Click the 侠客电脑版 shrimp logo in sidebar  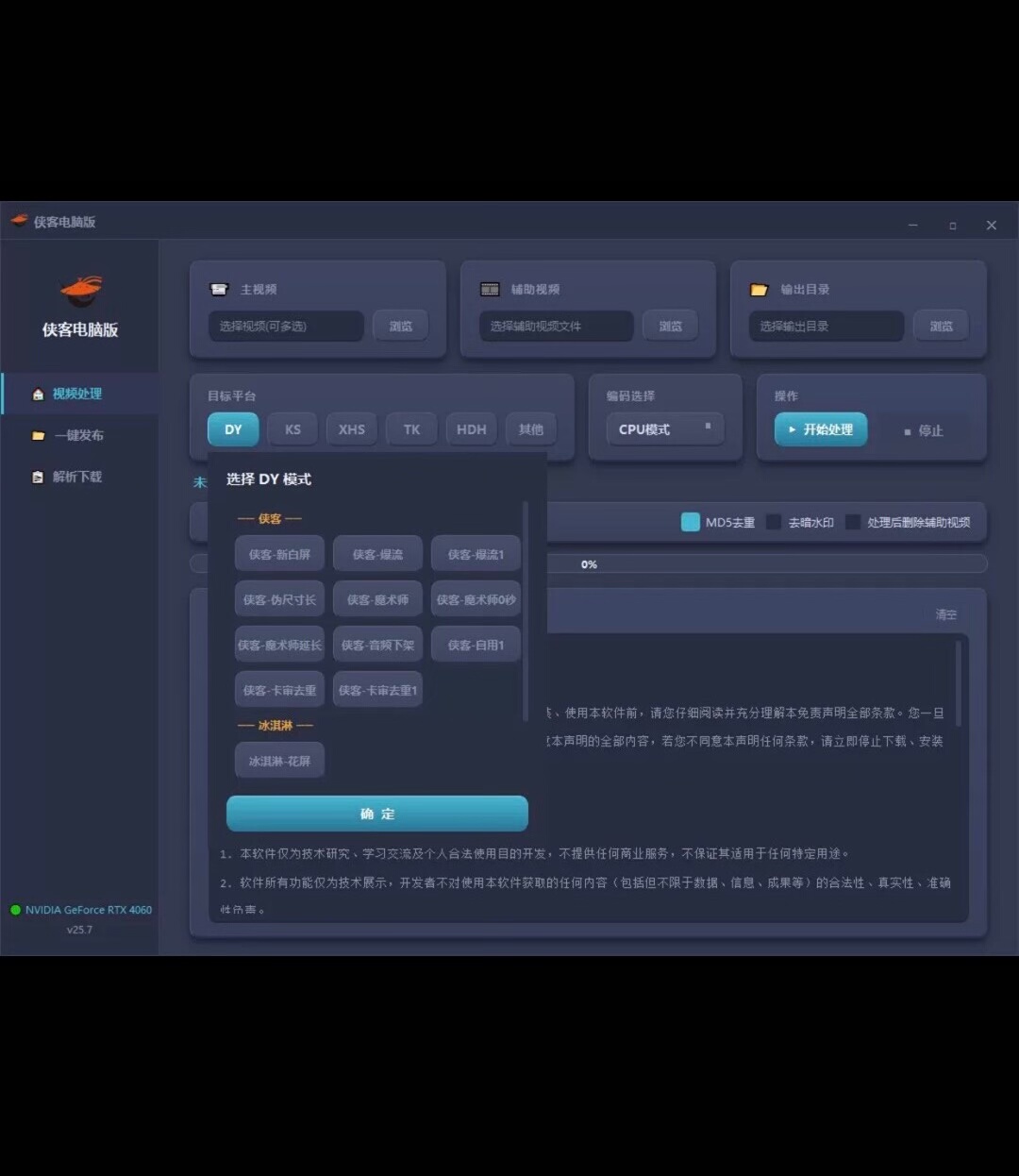coord(80,291)
